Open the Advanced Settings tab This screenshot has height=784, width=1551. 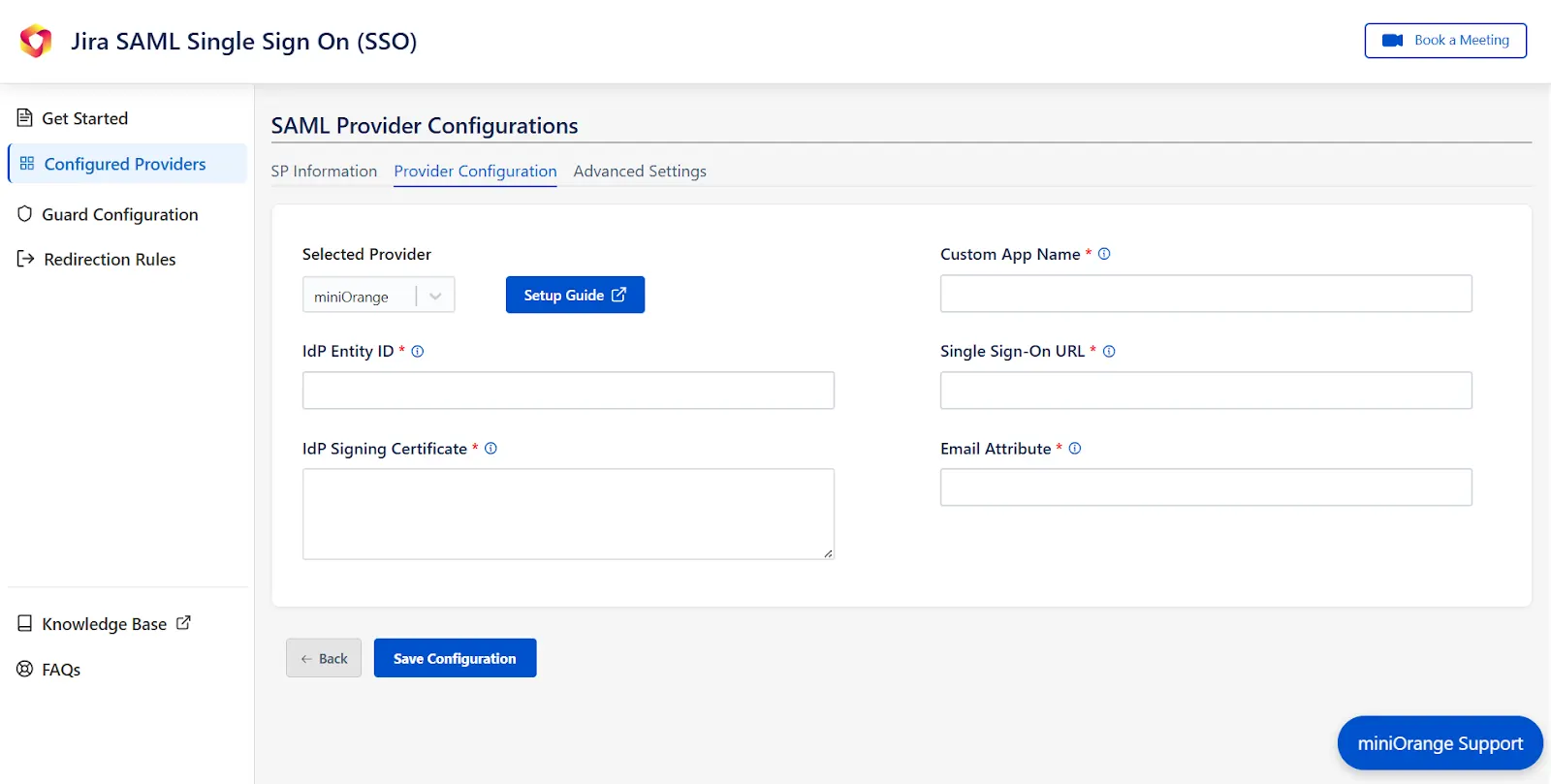tap(640, 172)
